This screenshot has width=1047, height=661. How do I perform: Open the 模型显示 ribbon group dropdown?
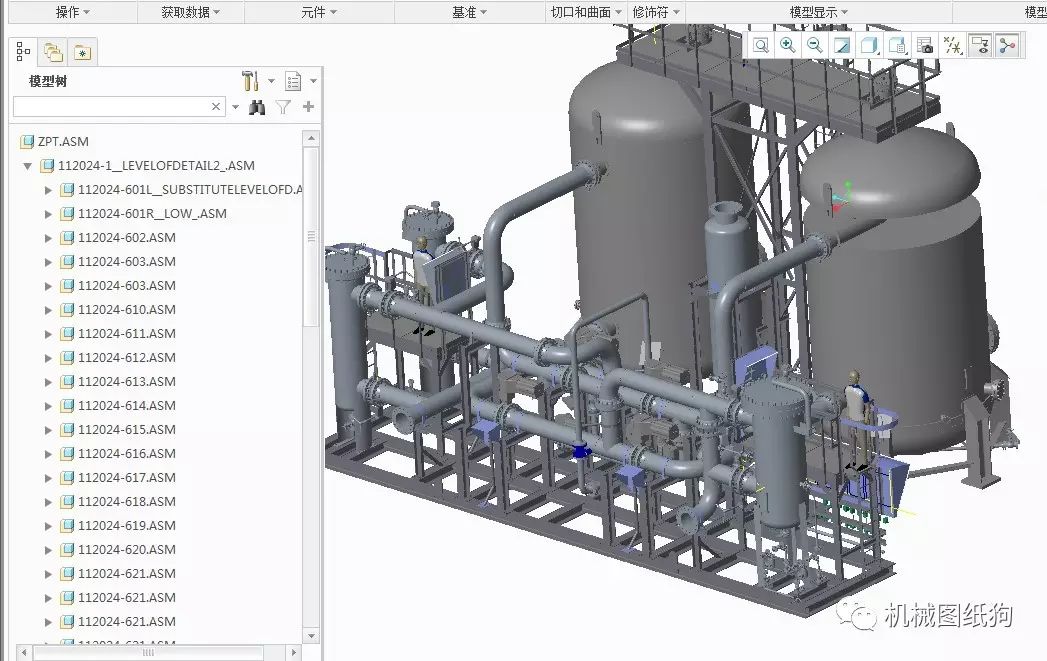819,12
